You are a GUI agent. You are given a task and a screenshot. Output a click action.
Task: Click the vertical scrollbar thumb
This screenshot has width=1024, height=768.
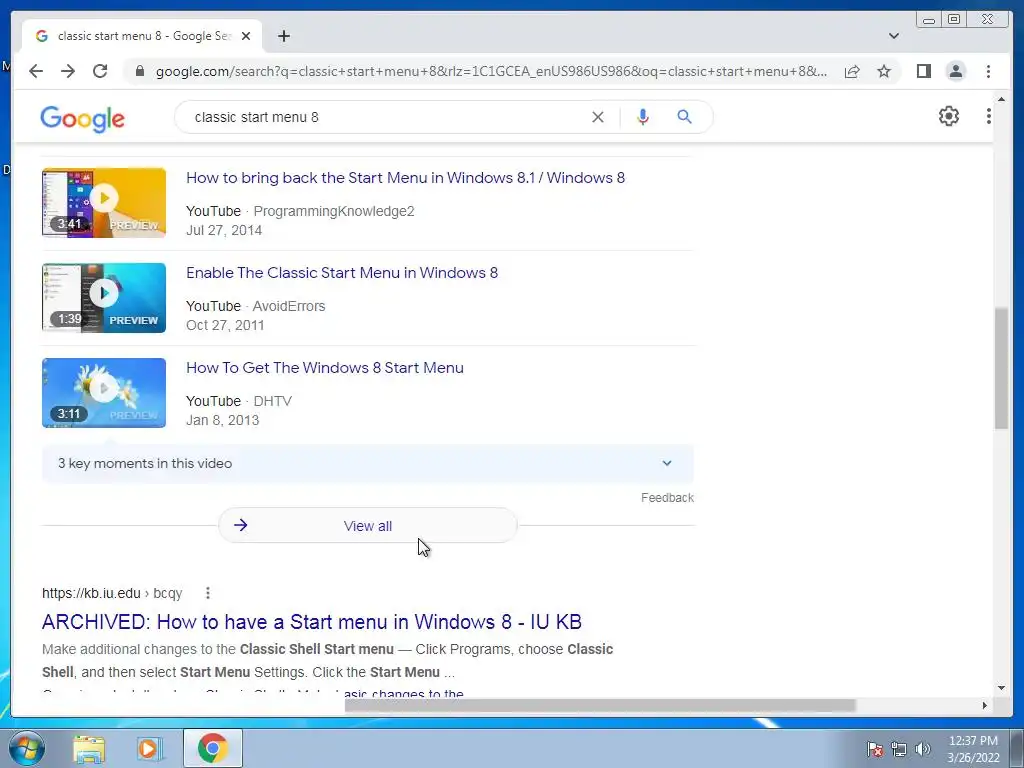pos(1001,368)
